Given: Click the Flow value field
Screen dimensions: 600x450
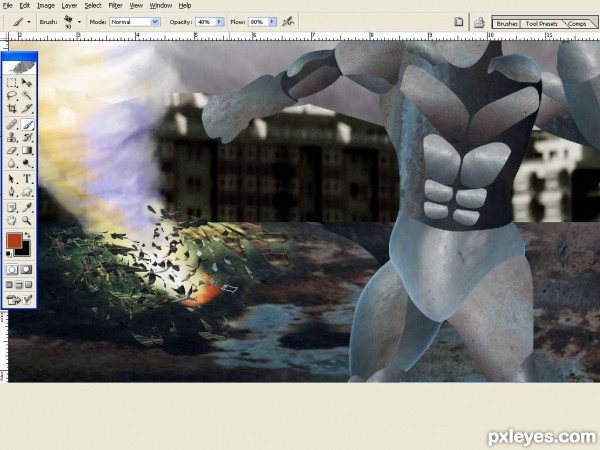Looking at the screenshot, I should (258, 22).
